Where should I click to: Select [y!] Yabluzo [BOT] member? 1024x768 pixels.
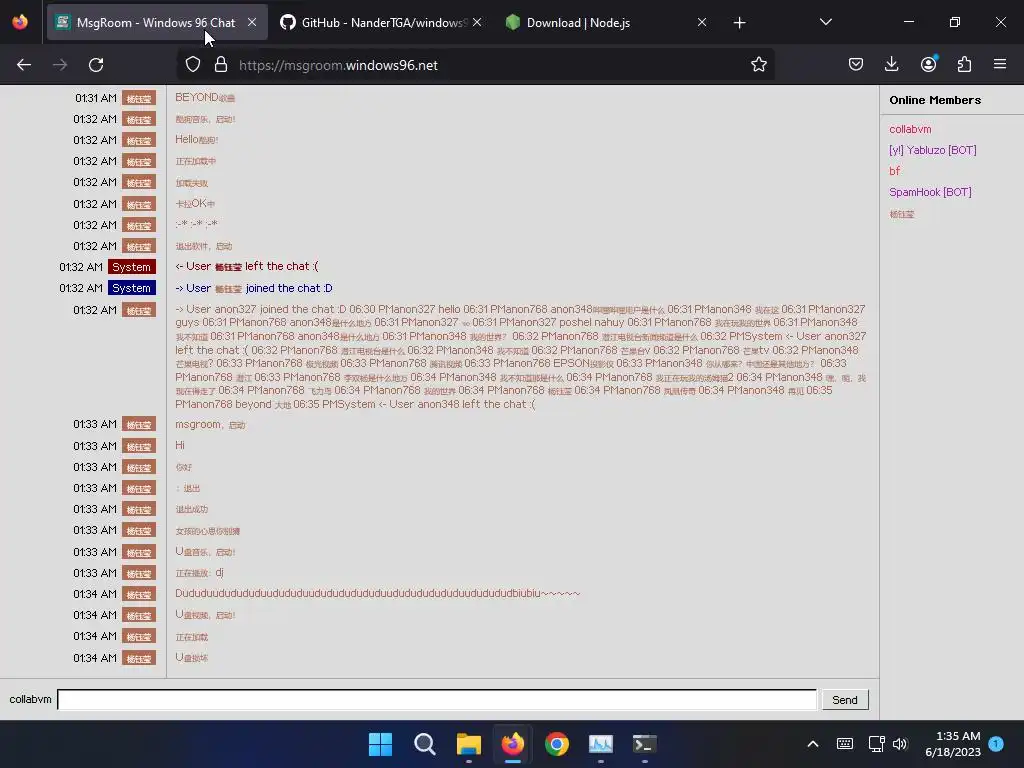pos(933,150)
